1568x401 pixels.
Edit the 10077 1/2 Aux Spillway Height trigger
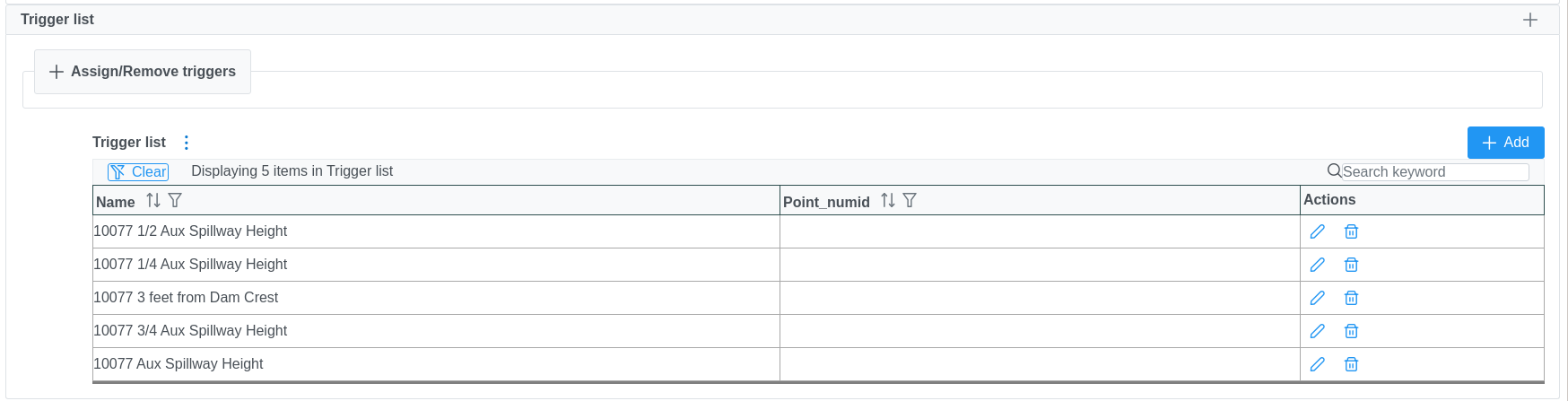click(1317, 231)
